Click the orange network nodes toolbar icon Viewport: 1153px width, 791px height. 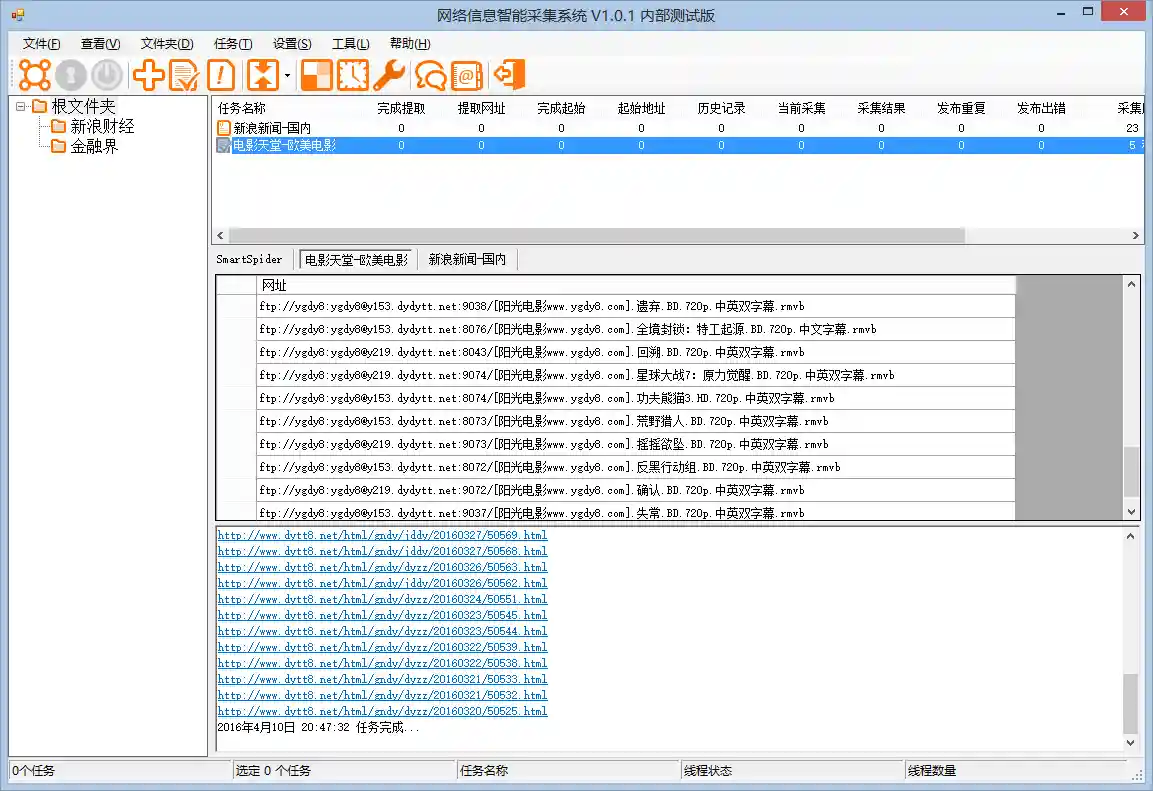[34, 75]
